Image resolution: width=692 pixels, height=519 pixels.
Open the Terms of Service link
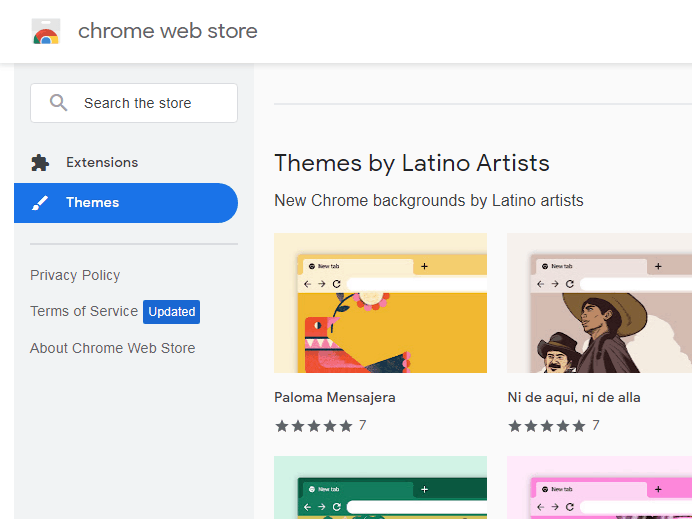coord(84,311)
